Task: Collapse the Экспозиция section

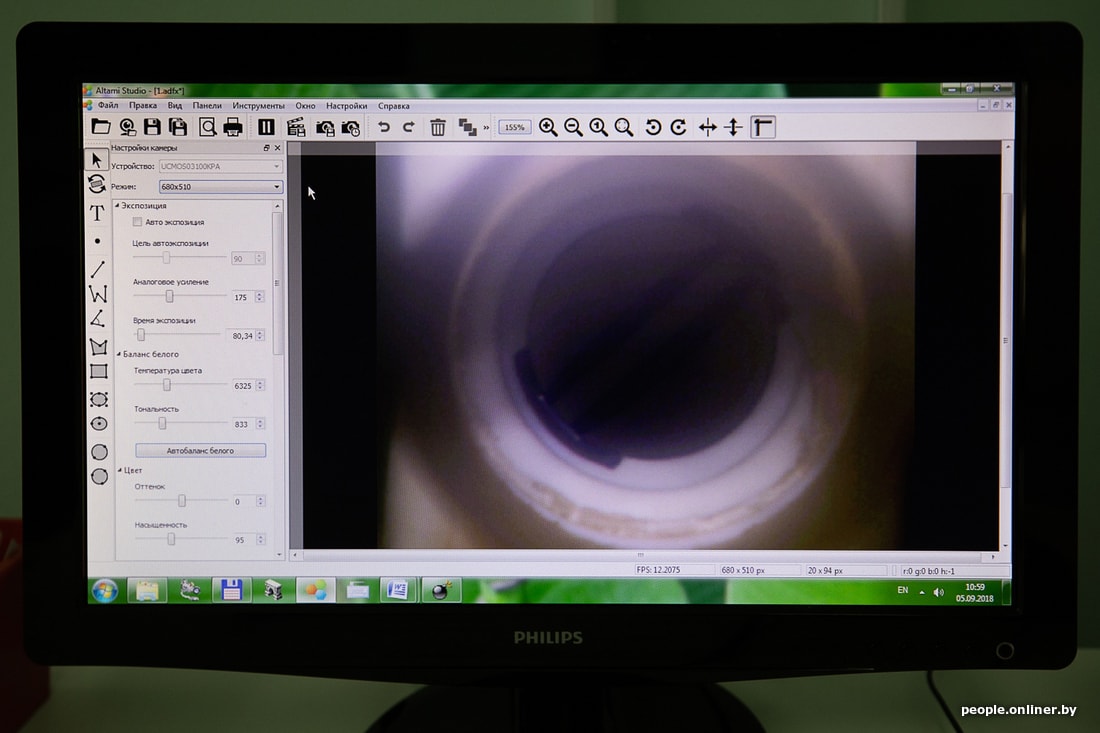Action: [x=118, y=206]
